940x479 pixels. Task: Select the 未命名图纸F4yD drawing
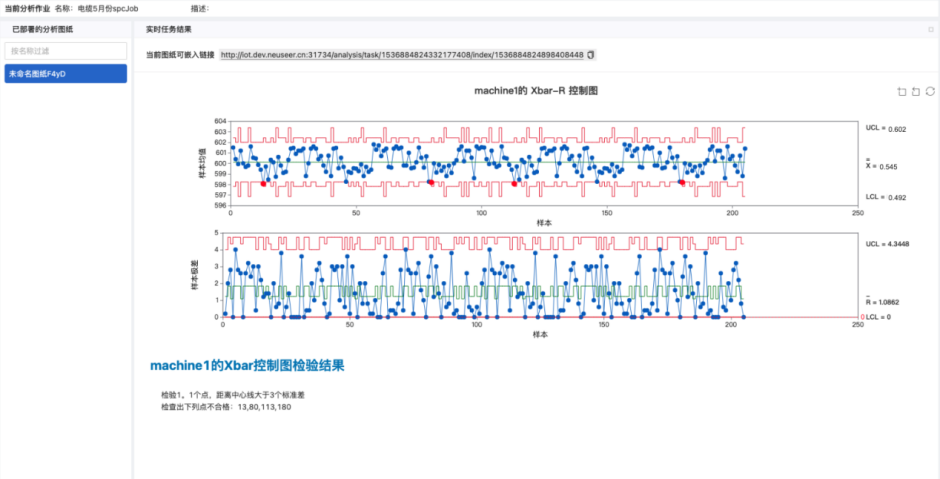(66, 73)
